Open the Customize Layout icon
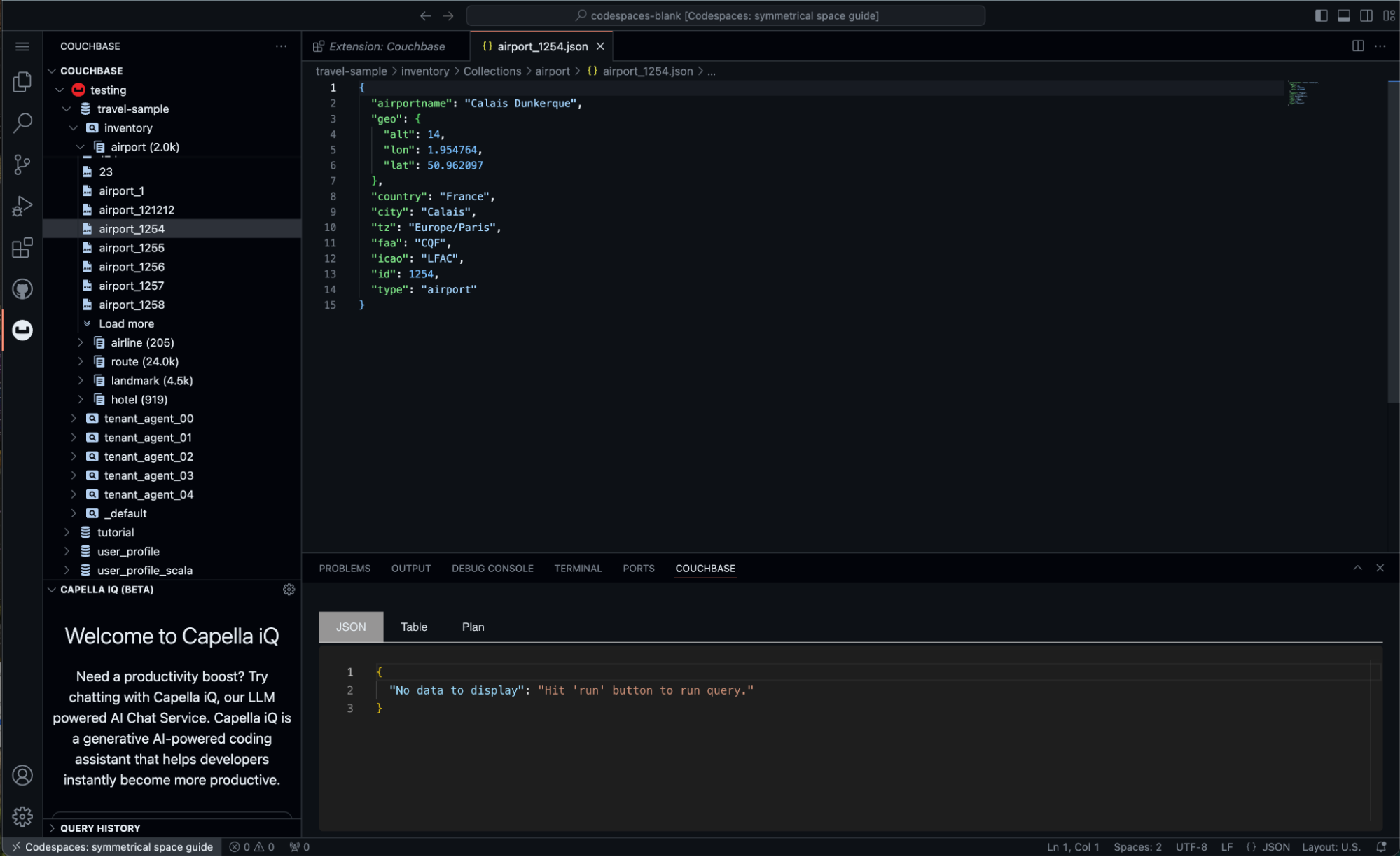The height and width of the screenshot is (857, 1400). point(1389,15)
